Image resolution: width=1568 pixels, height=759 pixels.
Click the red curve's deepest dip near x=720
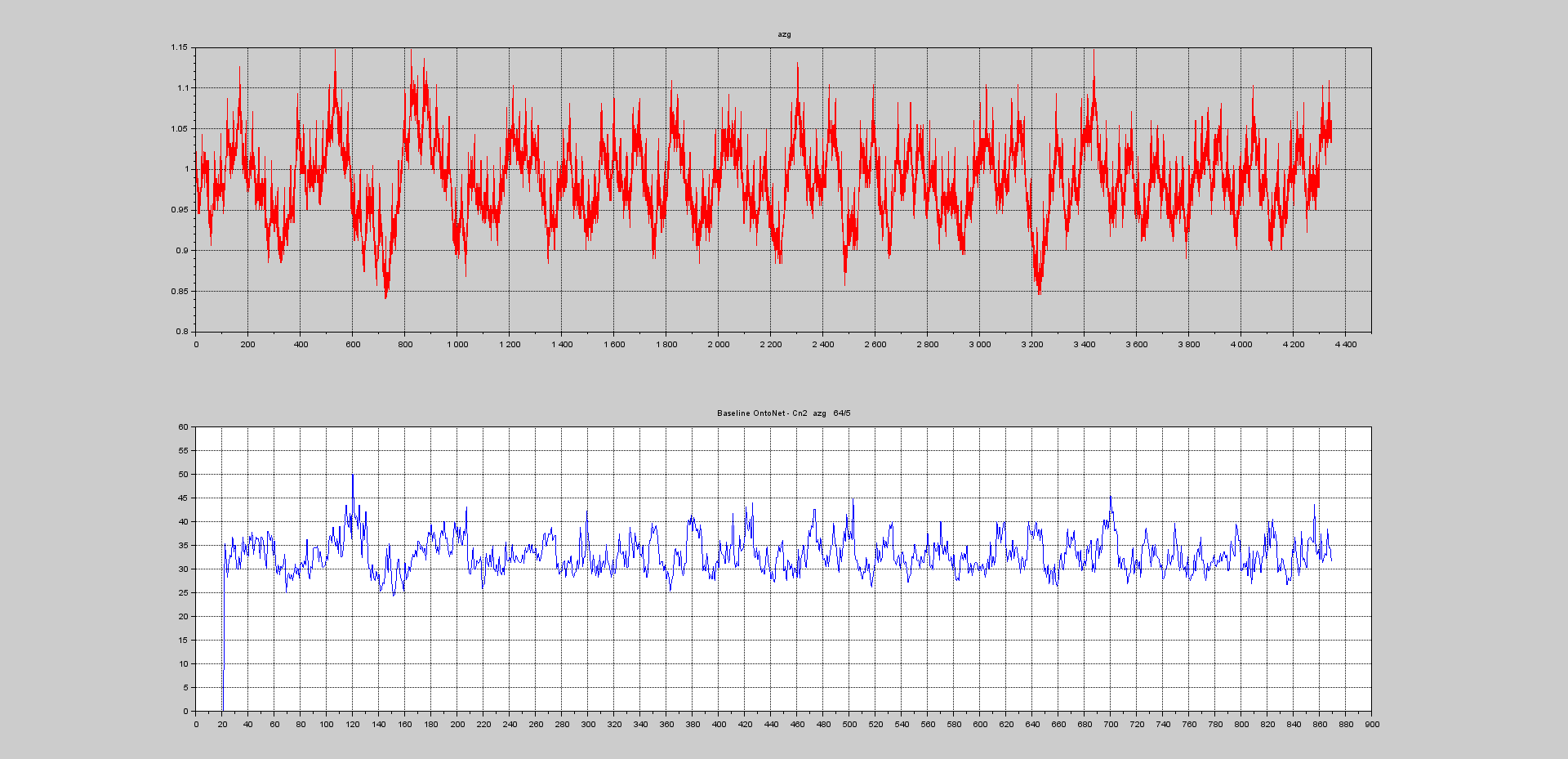[x=385, y=294]
